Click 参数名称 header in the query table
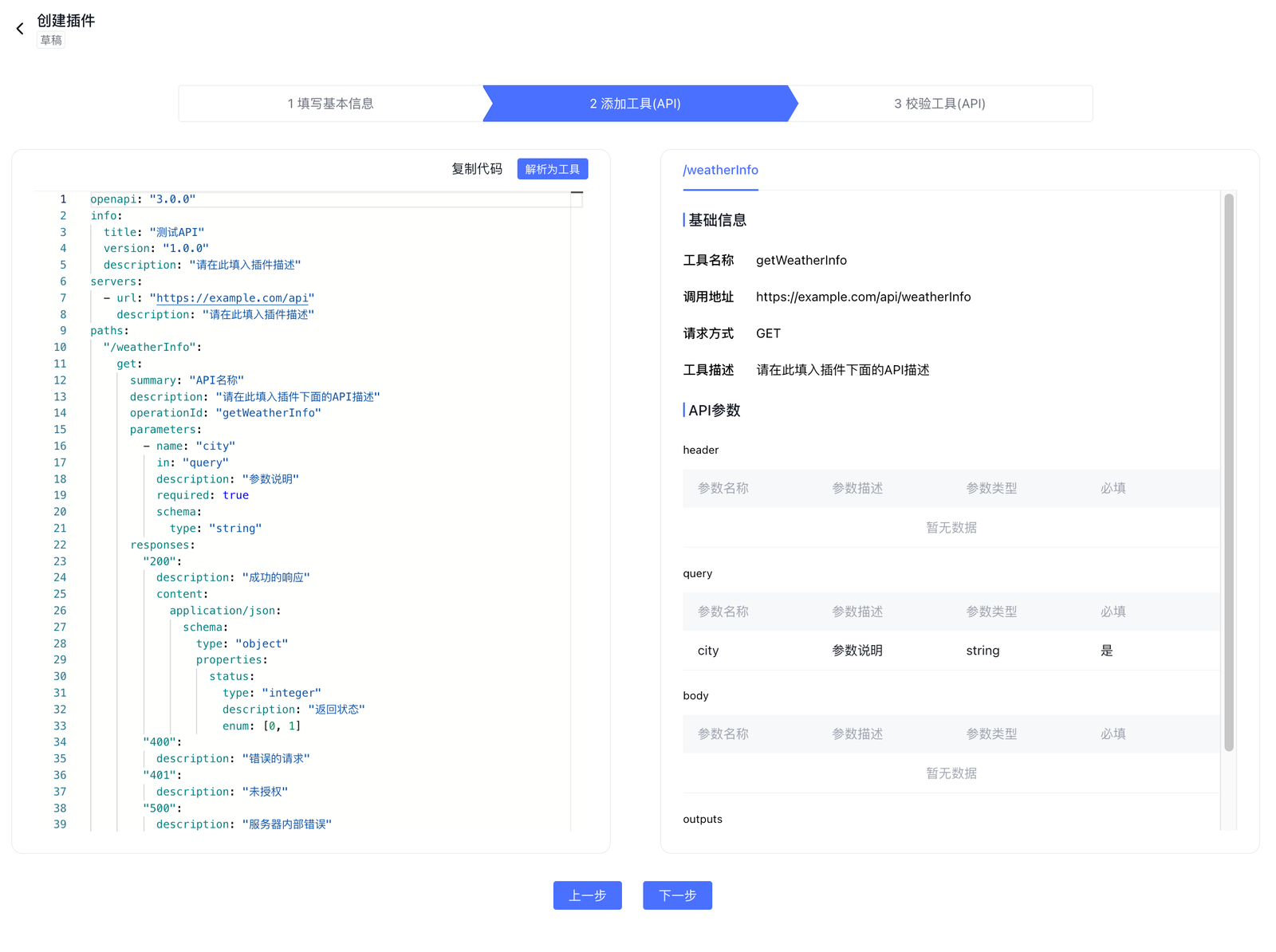Viewport: 1276px width, 952px height. 723,612
